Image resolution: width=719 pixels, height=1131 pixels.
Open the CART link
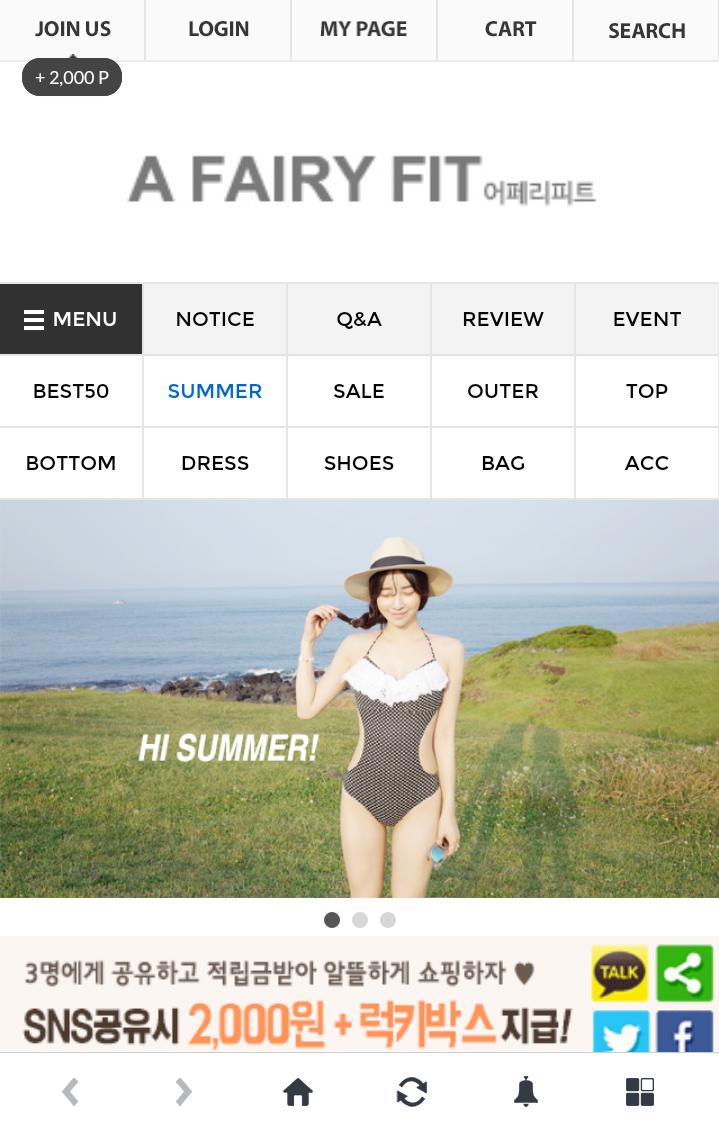[x=510, y=30]
